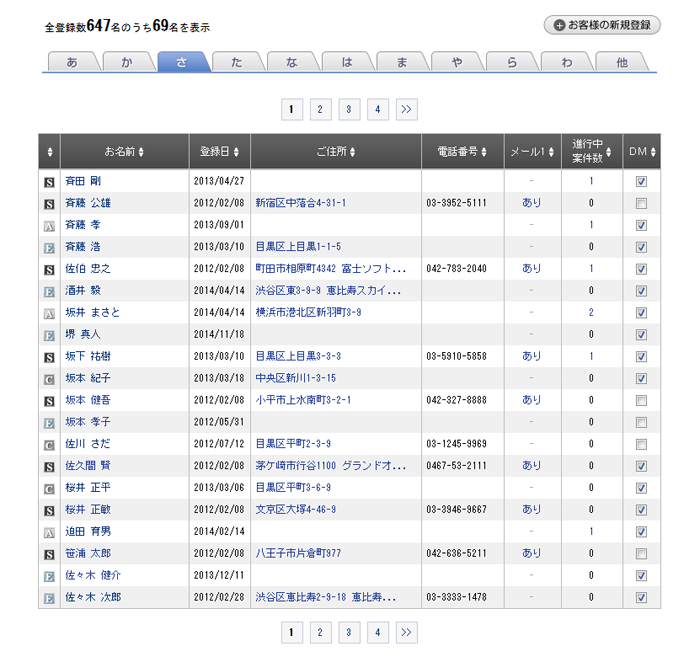Open the わ tab
Viewport: 700px width, 657px height.
(567, 62)
